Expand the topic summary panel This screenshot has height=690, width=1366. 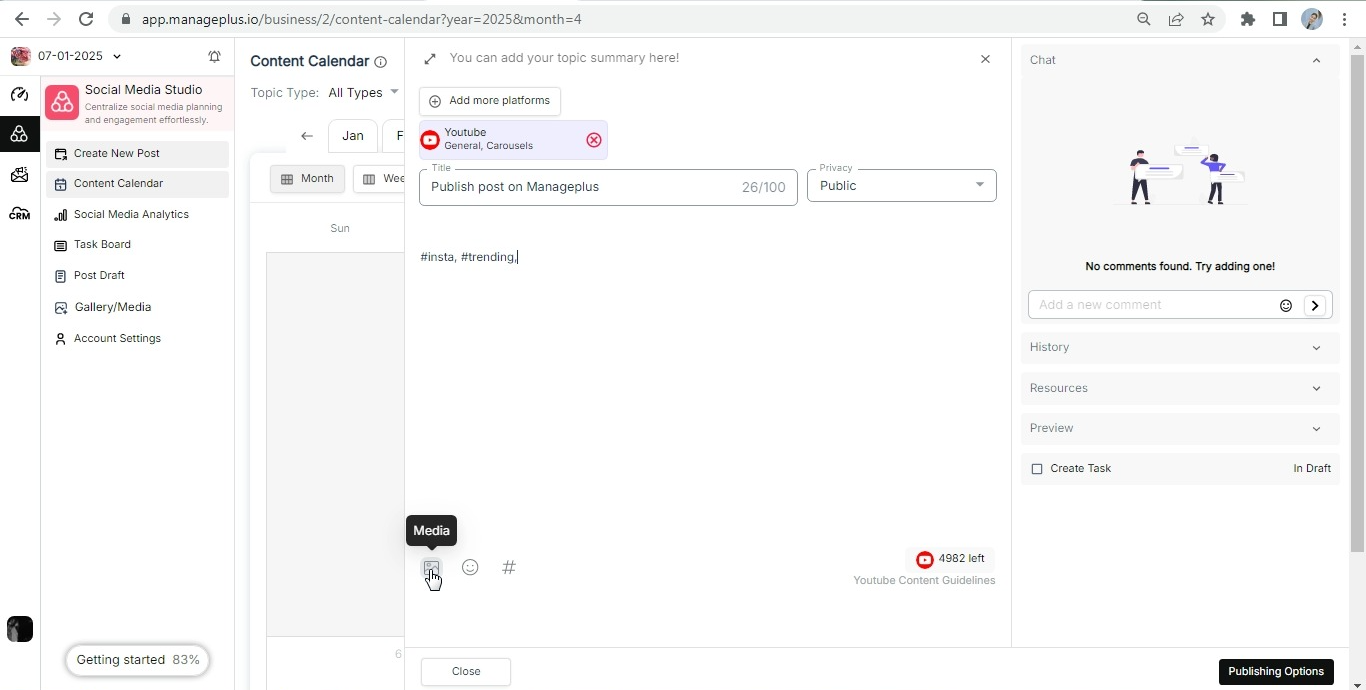coord(430,59)
